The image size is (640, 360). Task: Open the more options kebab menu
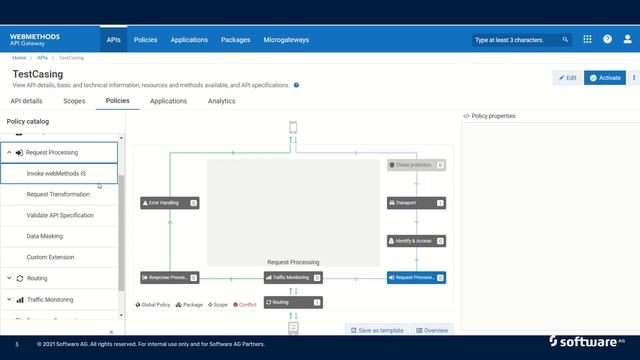click(634, 78)
